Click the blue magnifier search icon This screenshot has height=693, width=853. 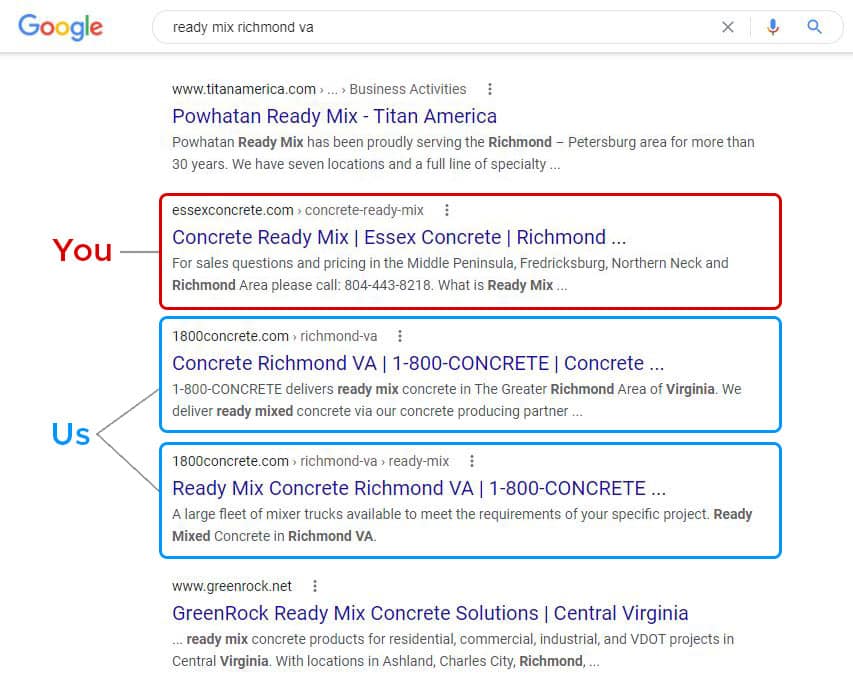click(x=814, y=27)
